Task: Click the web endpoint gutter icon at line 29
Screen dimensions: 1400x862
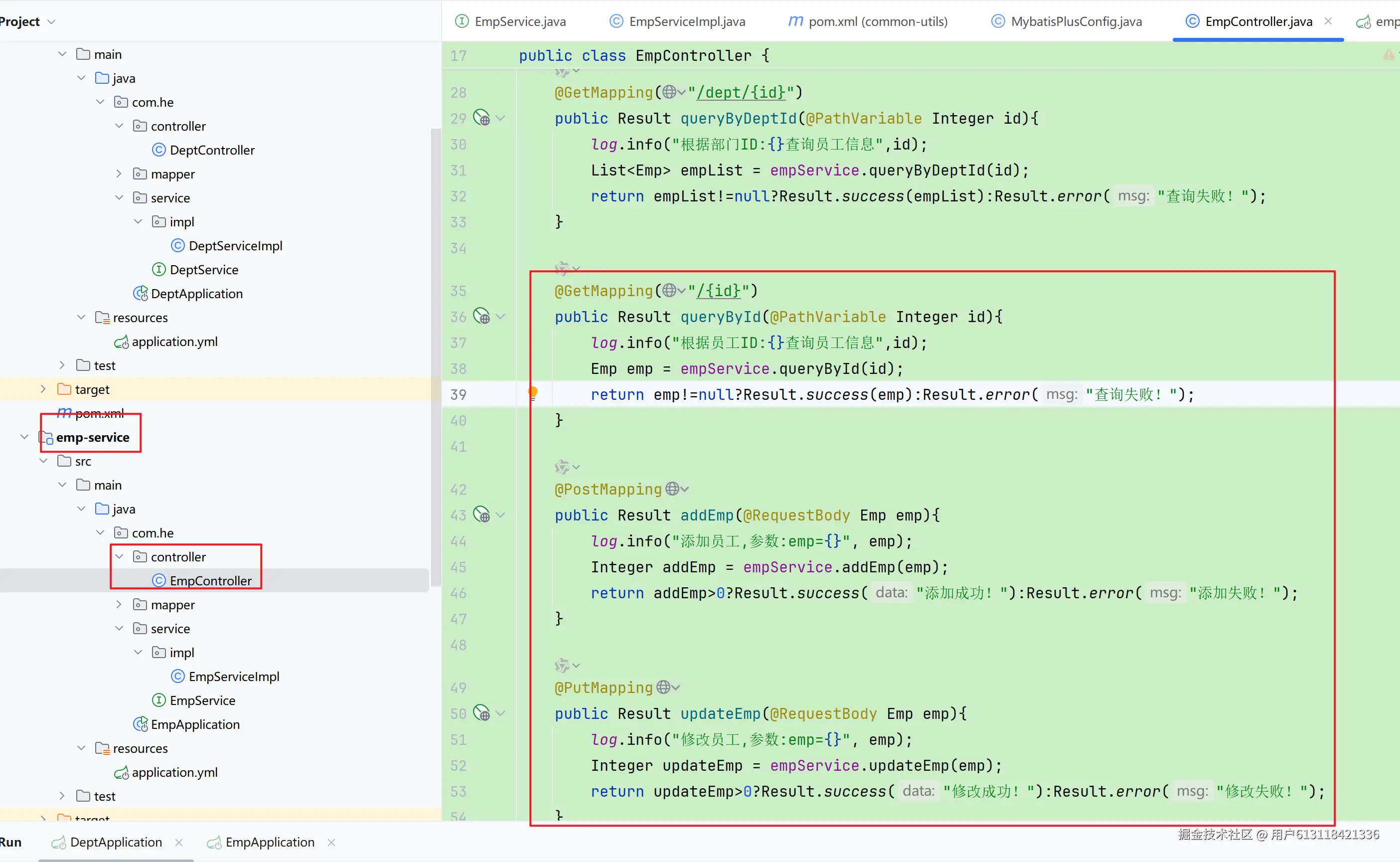Action: pos(481,118)
